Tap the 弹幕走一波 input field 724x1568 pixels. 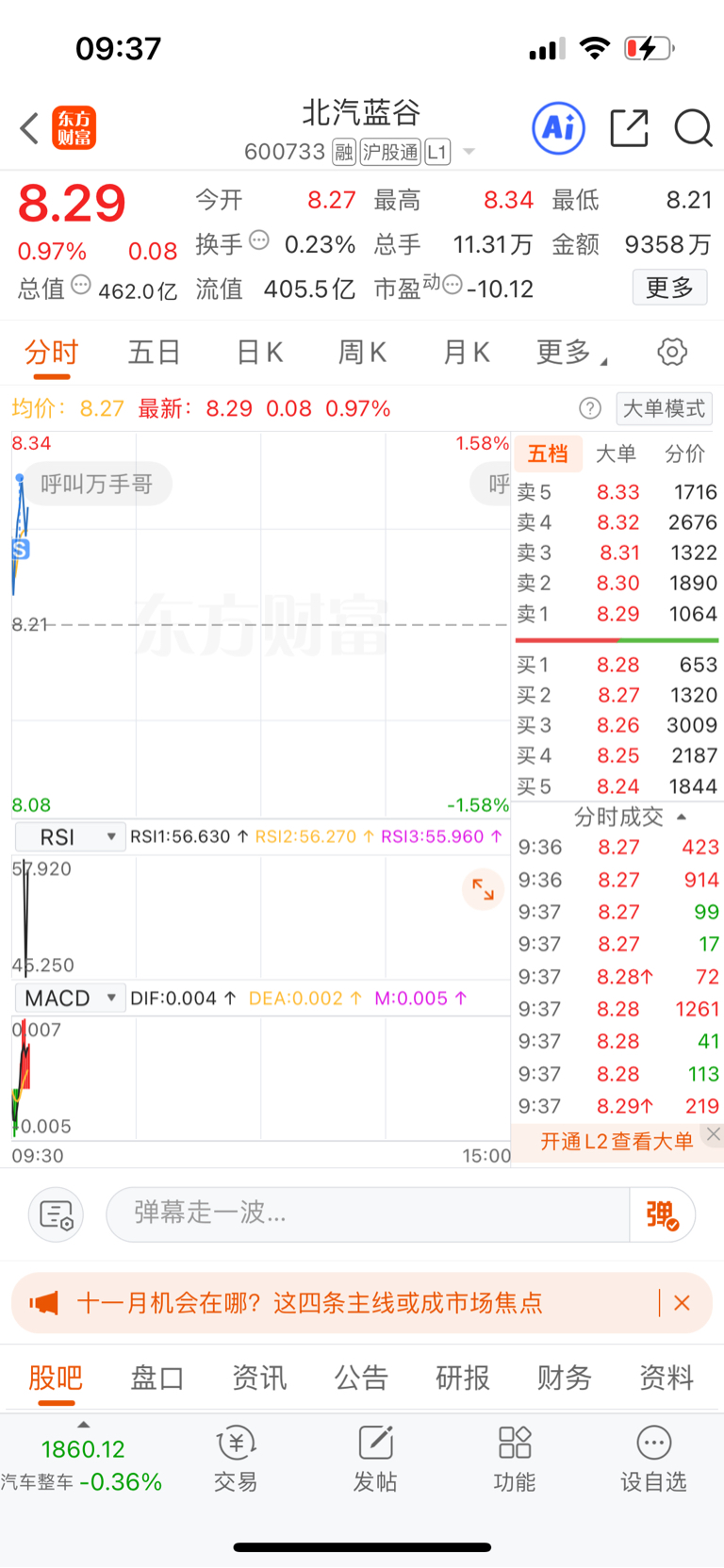point(368,1214)
